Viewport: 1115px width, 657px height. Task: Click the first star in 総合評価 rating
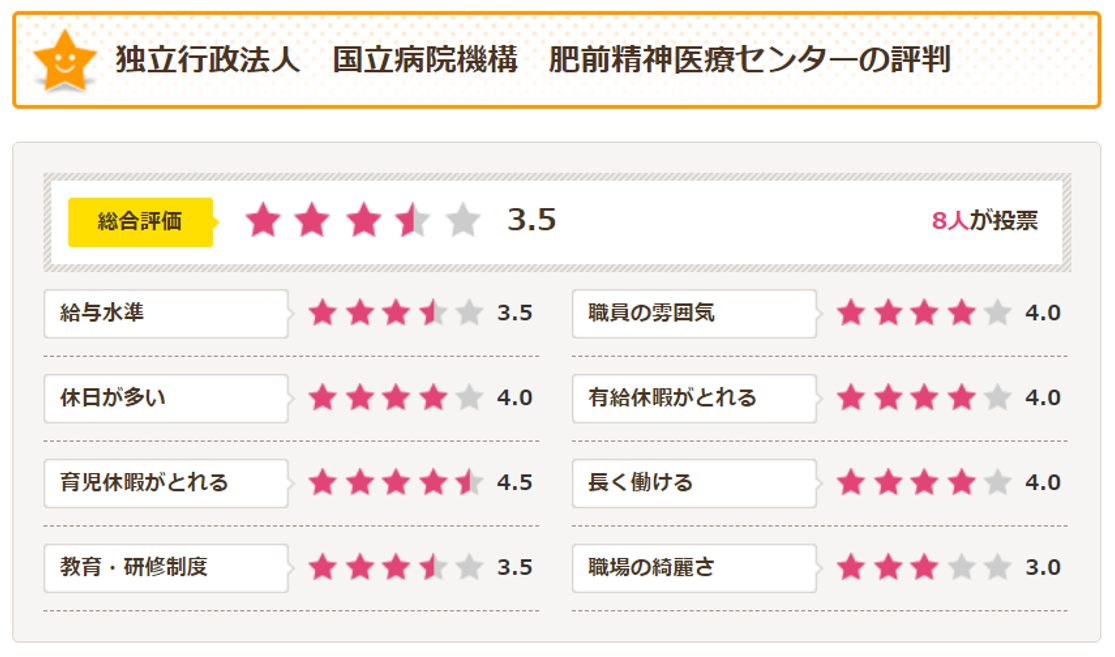point(263,221)
